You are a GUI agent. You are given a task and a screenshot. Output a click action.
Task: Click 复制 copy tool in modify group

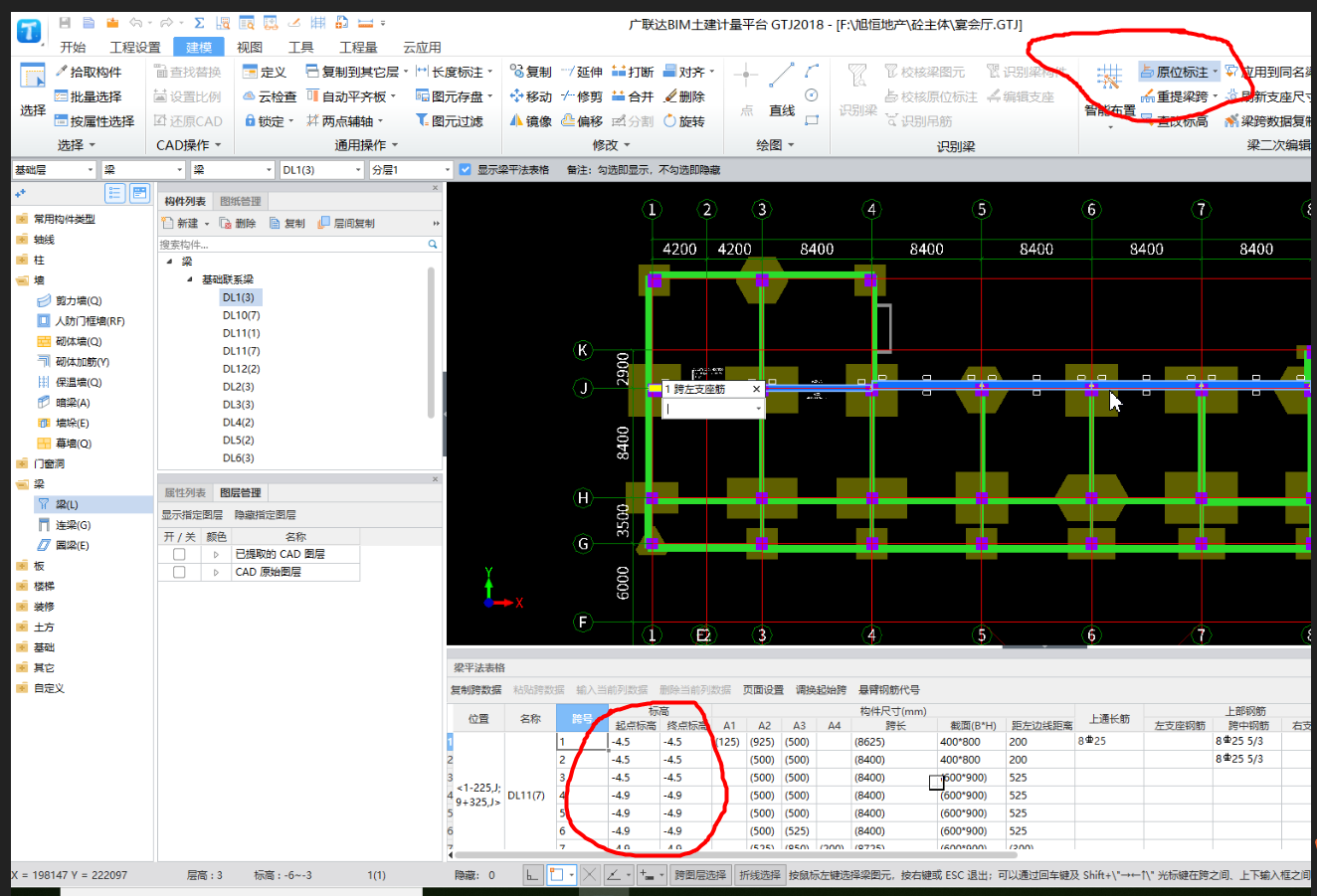[x=531, y=72]
